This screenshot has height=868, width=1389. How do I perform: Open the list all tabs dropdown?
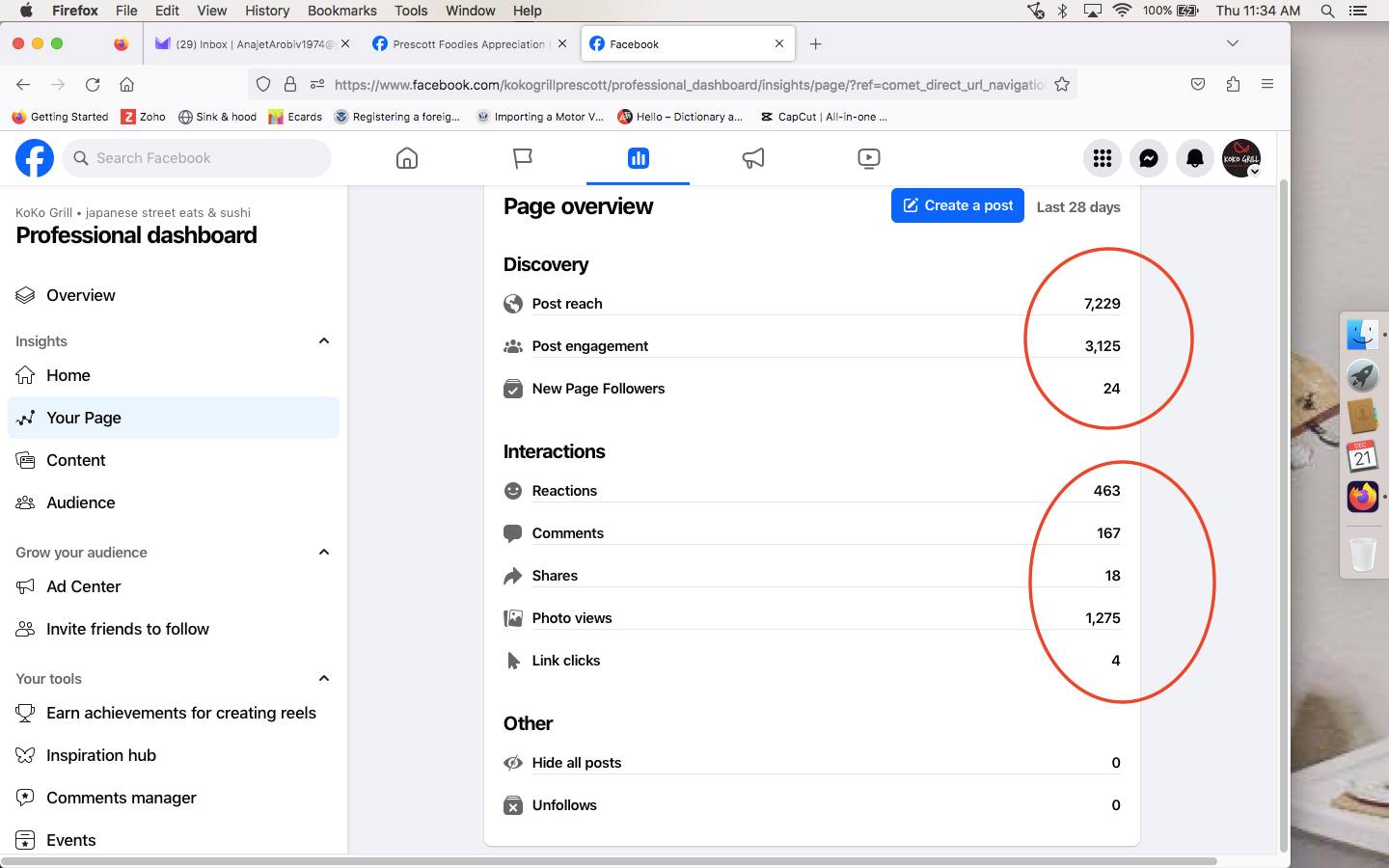(x=1232, y=43)
